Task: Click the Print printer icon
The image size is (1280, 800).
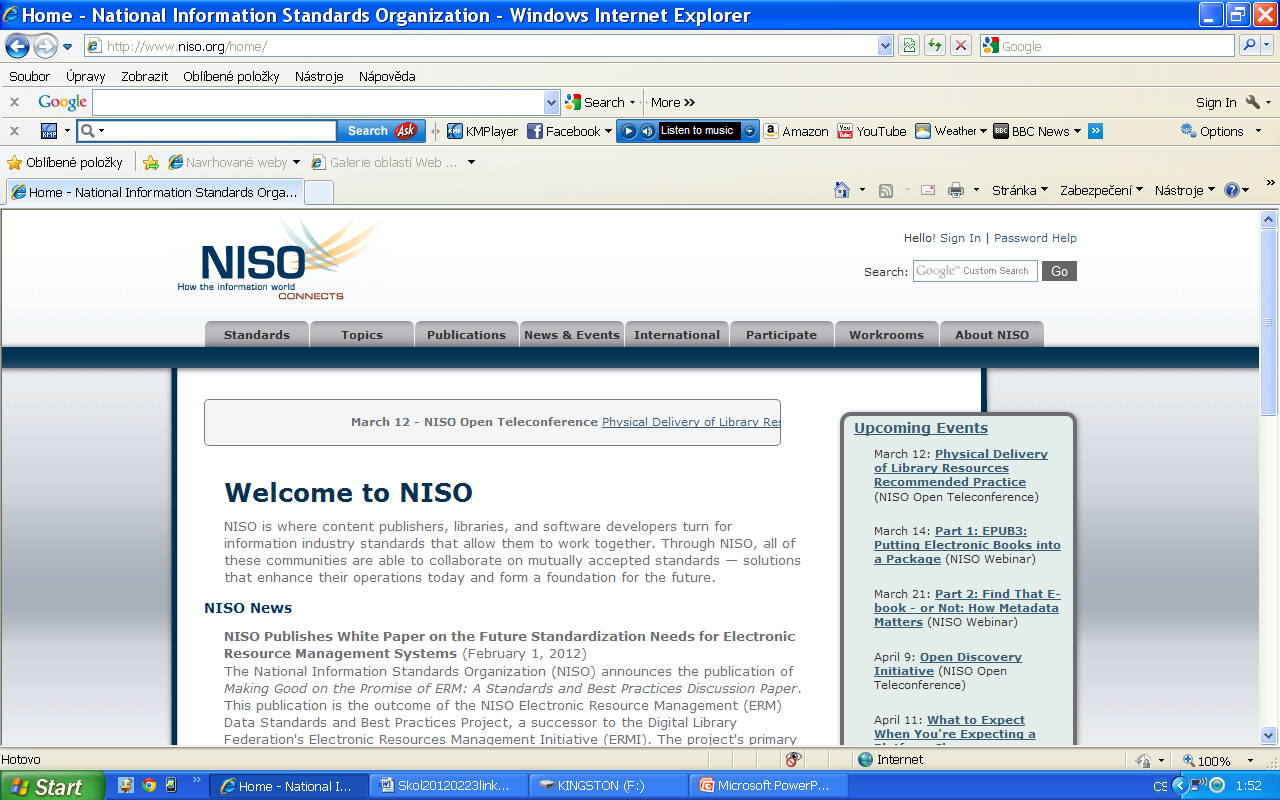Action: point(956,190)
